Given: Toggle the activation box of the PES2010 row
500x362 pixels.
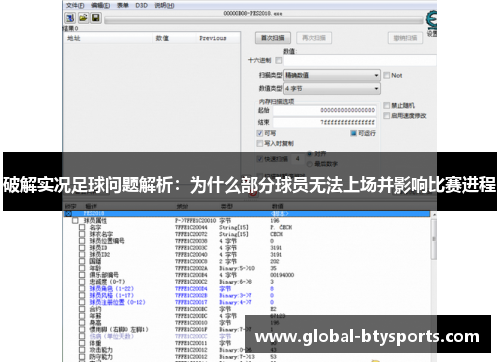Looking at the screenshot, I should pyautogui.click(x=68, y=214).
